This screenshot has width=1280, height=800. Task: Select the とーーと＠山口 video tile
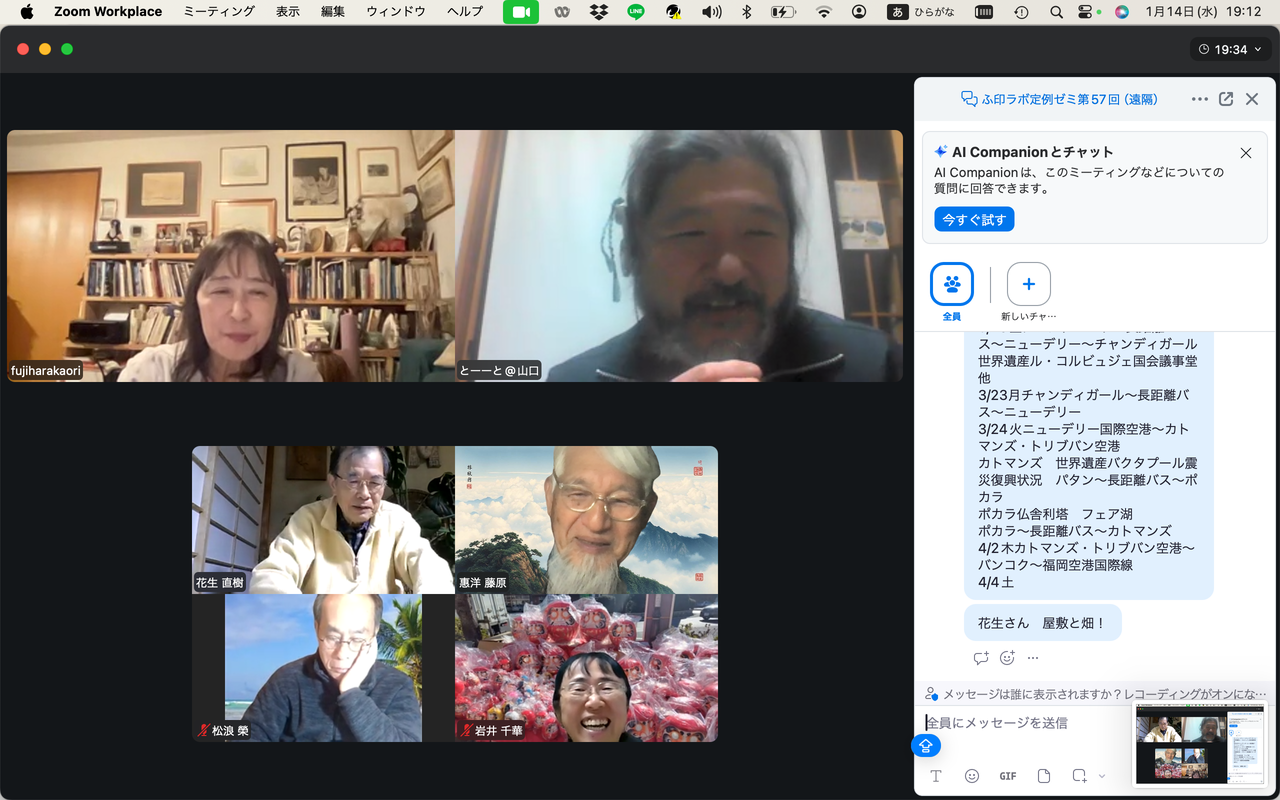pos(679,256)
